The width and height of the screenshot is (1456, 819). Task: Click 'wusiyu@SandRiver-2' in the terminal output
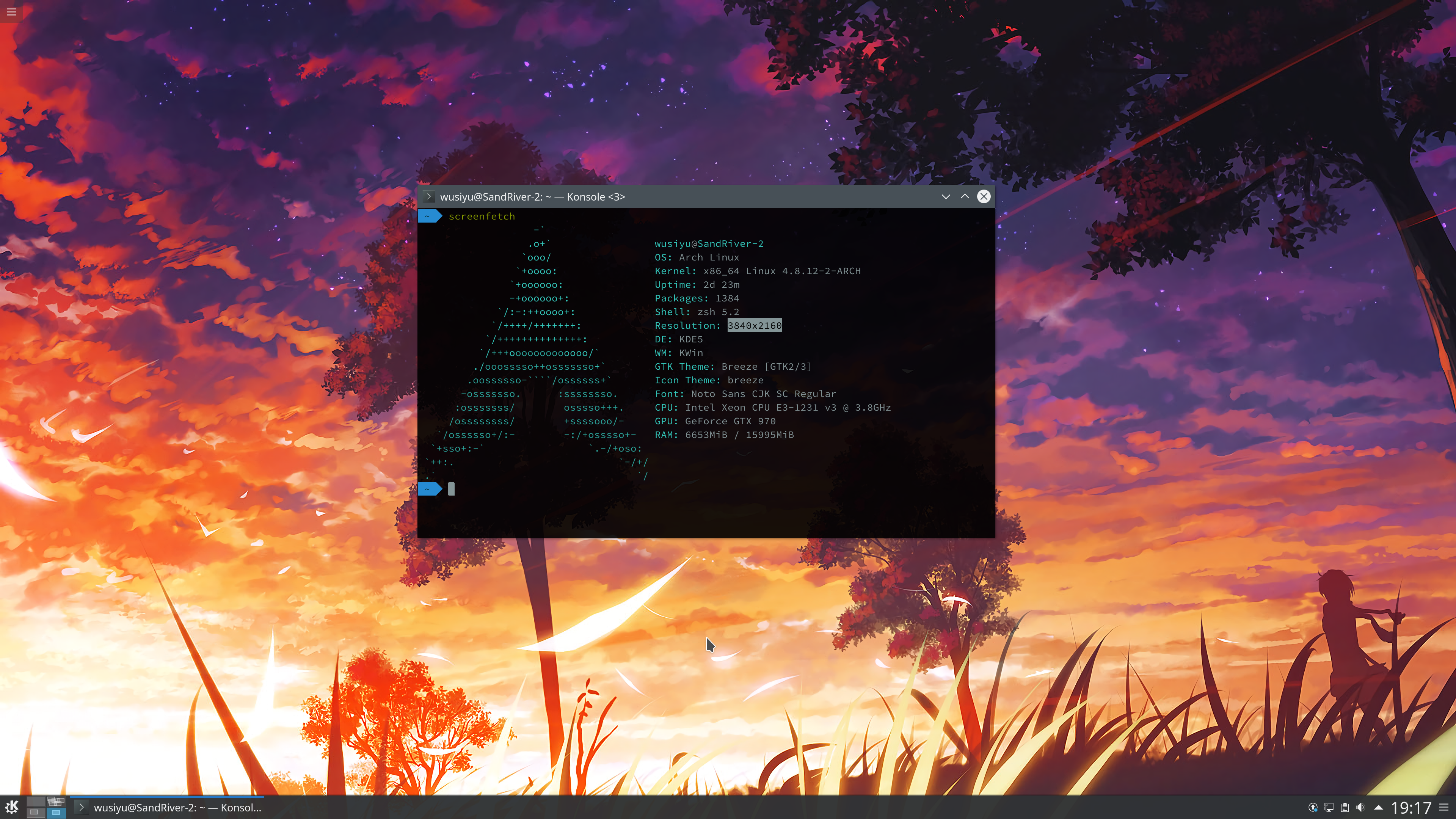[709, 243]
